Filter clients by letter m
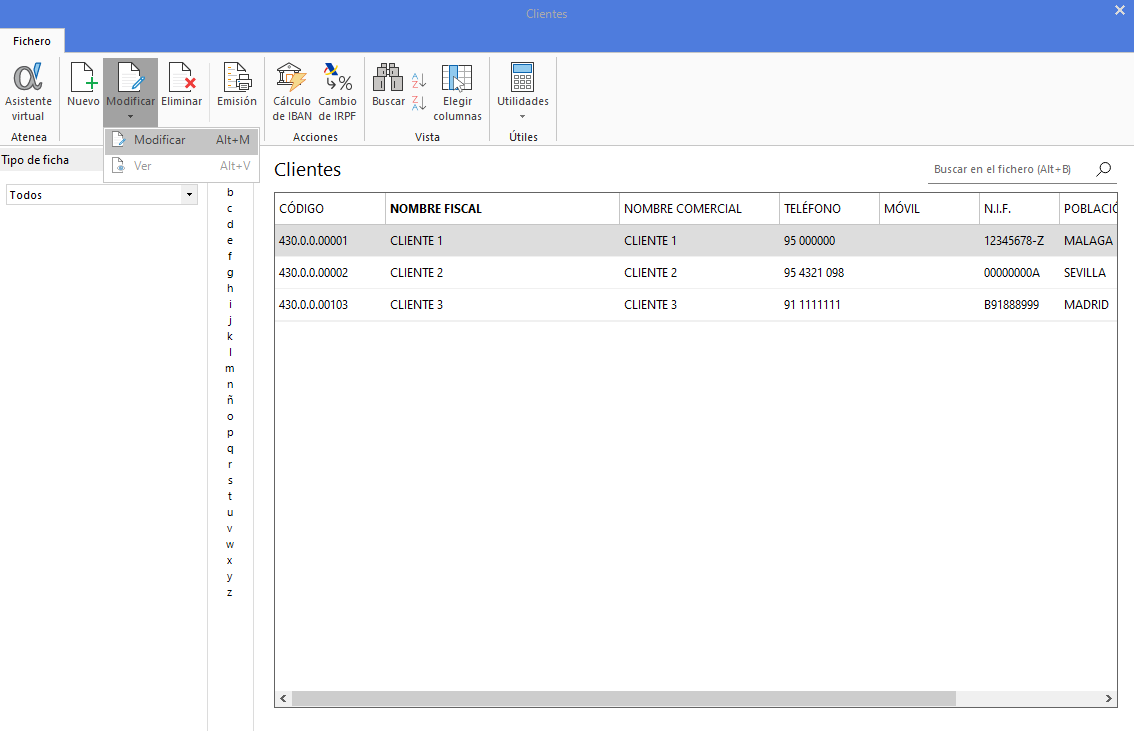1134x731 pixels. pos(230,368)
